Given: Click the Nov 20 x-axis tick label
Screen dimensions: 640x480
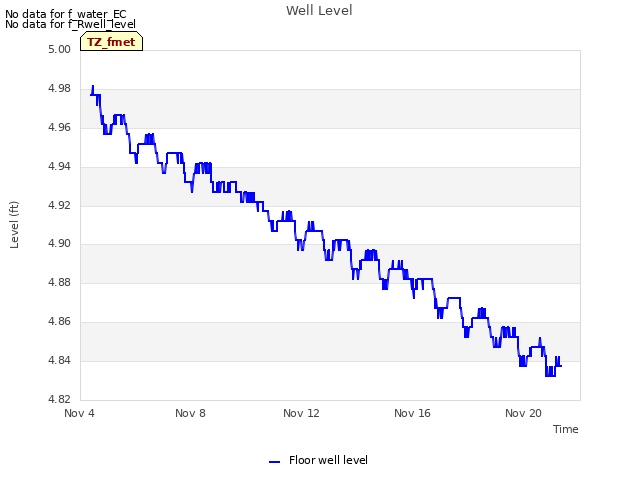Looking at the screenshot, I should click(523, 413).
